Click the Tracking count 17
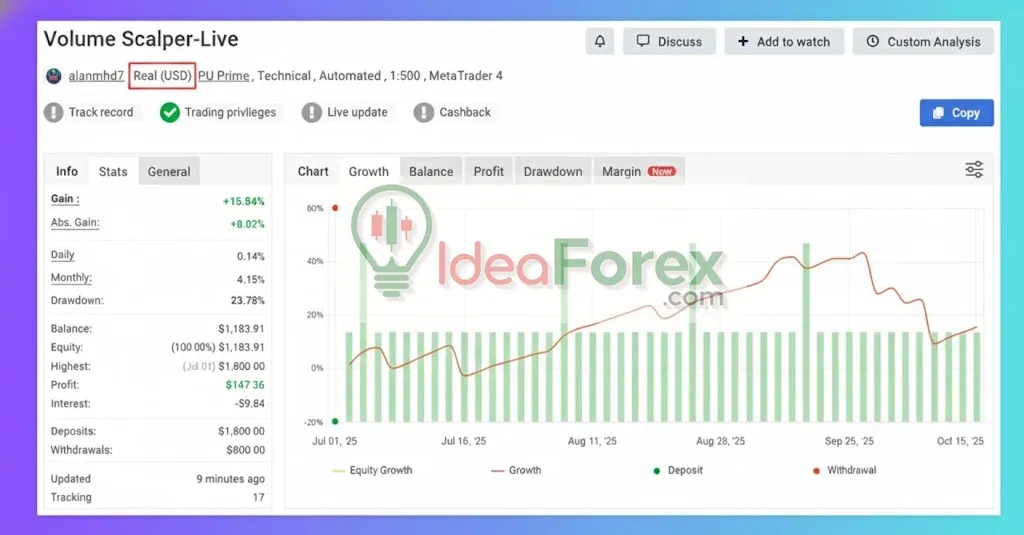The width and height of the screenshot is (1024, 535). coord(259,497)
